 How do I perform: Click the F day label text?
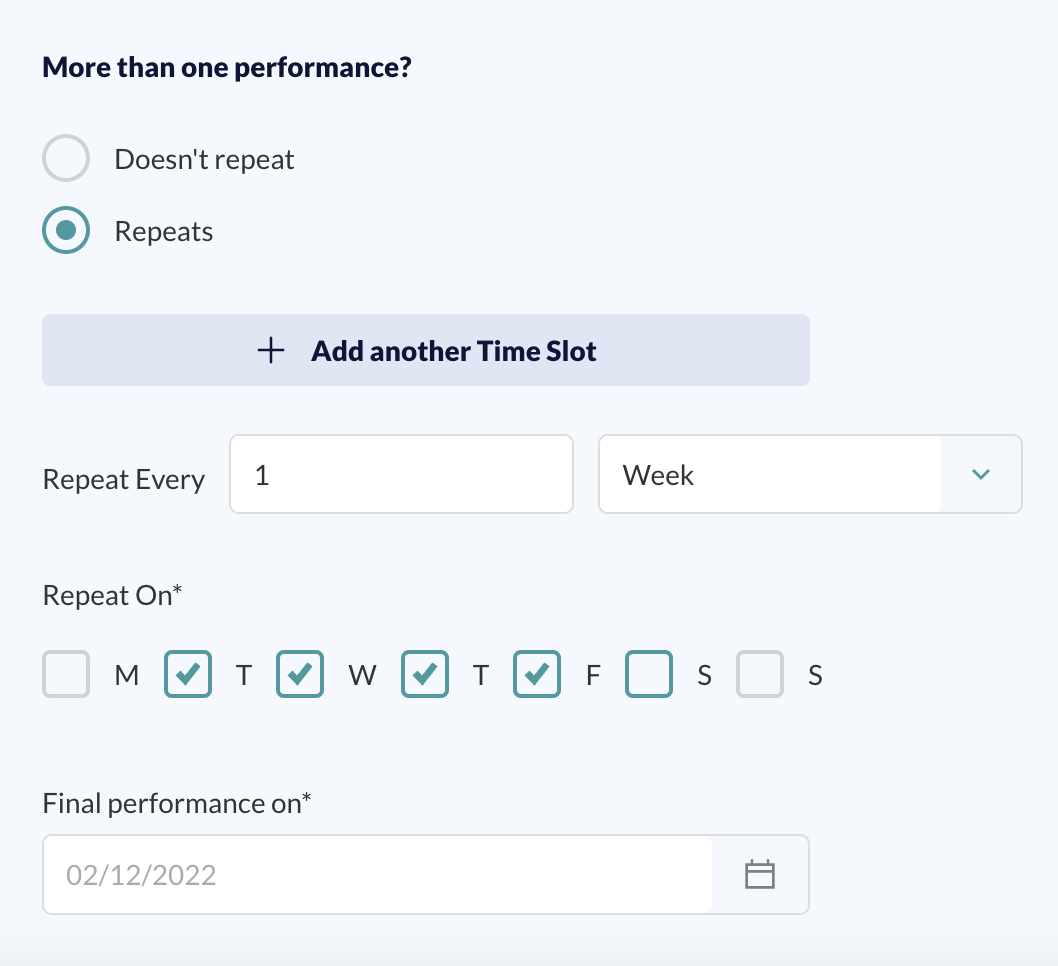(x=593, y=675)
